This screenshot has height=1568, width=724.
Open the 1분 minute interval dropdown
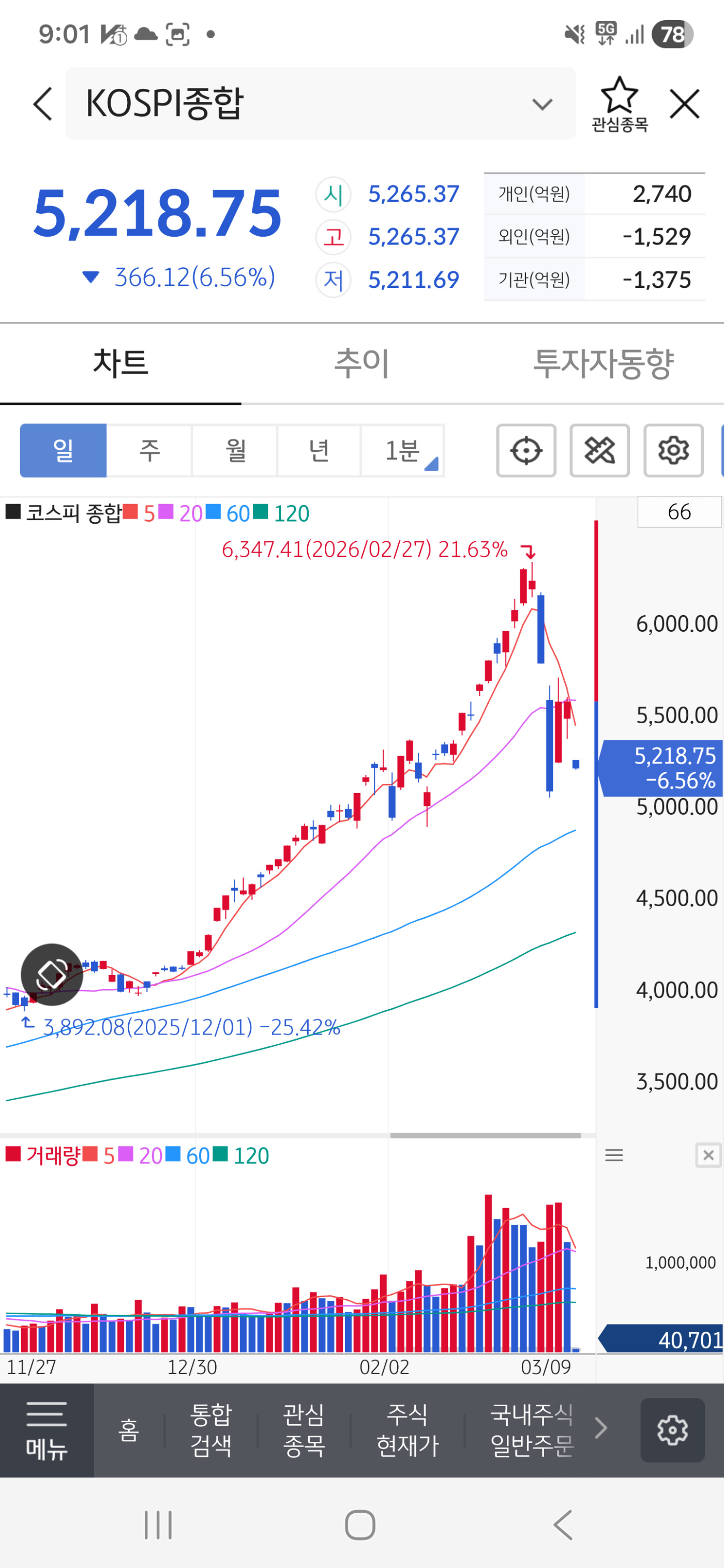point(403,450)
